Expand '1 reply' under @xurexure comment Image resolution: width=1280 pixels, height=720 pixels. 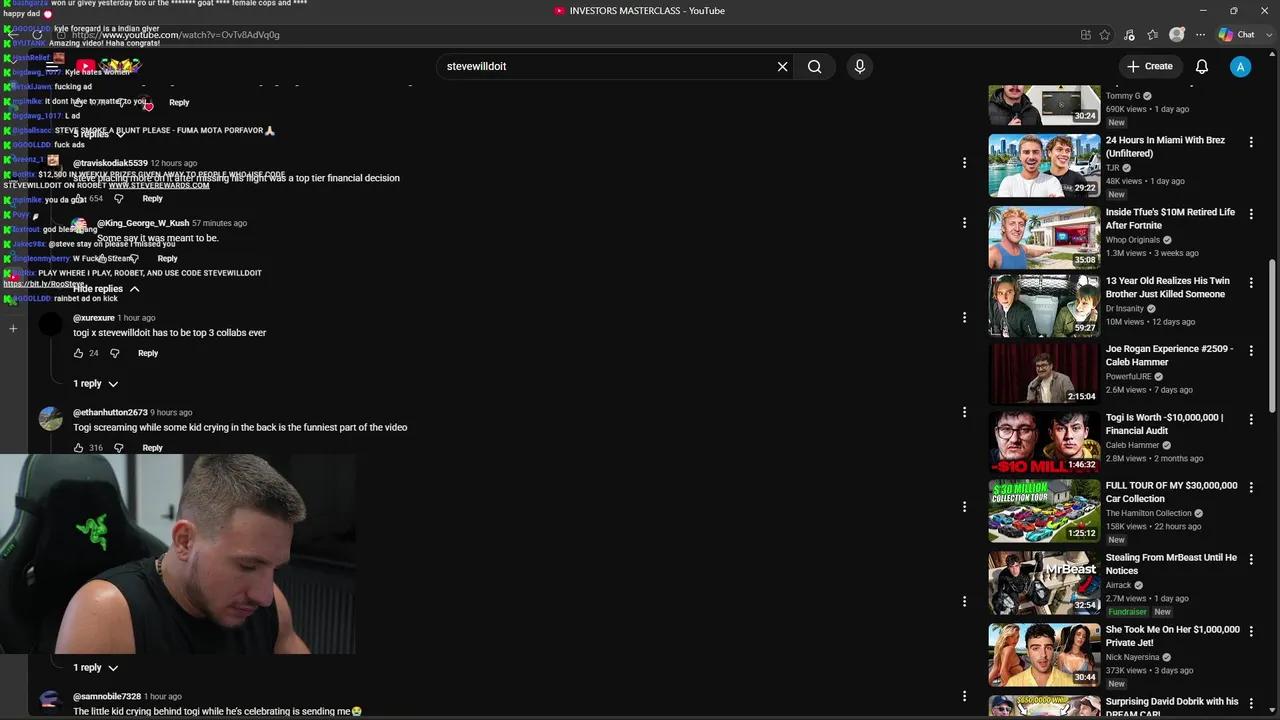tap(95, 384)
